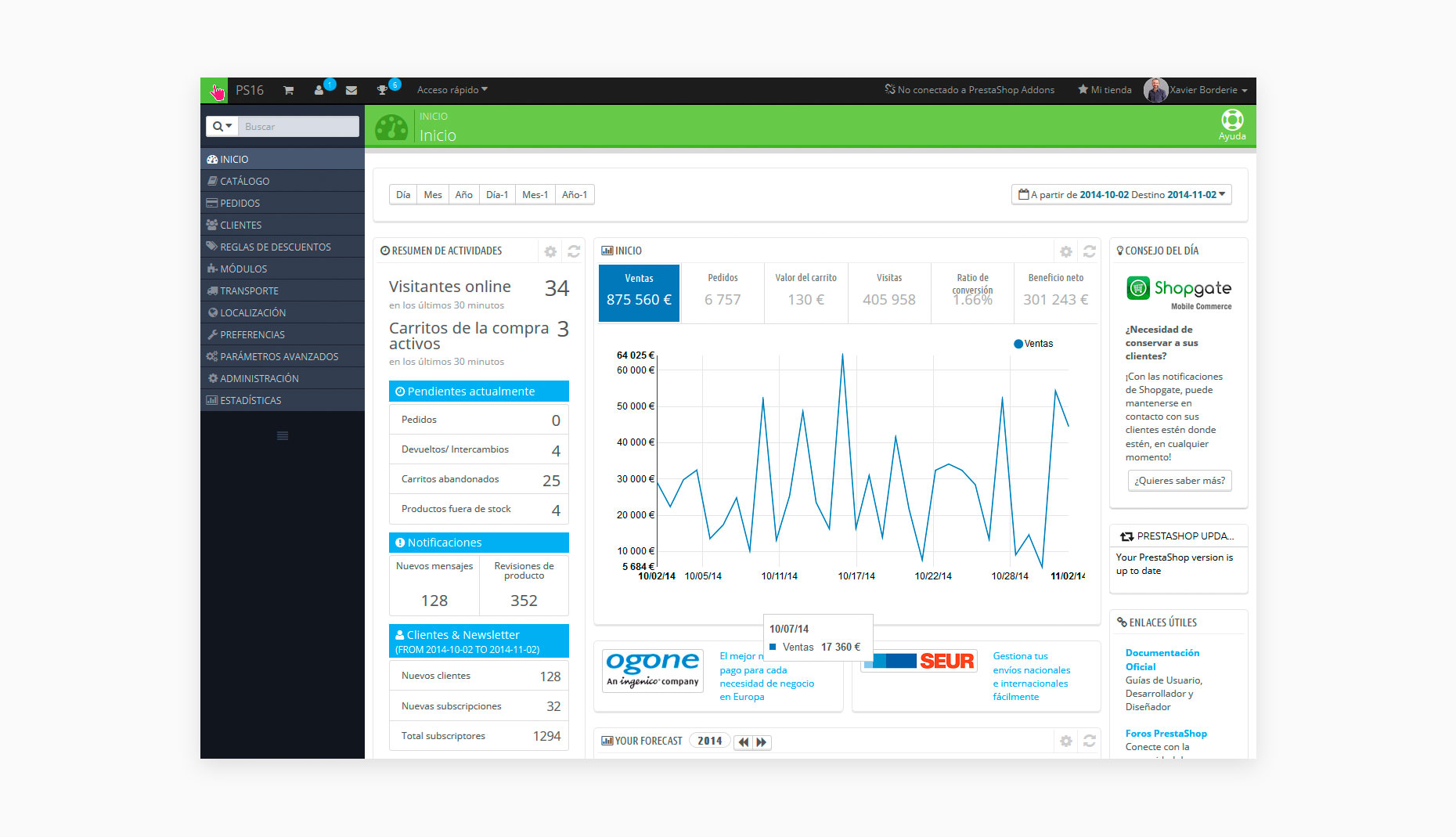Switch chart to Visitas tab
1456x837 pixels.
pyautogui.click(x=889, y=293)
